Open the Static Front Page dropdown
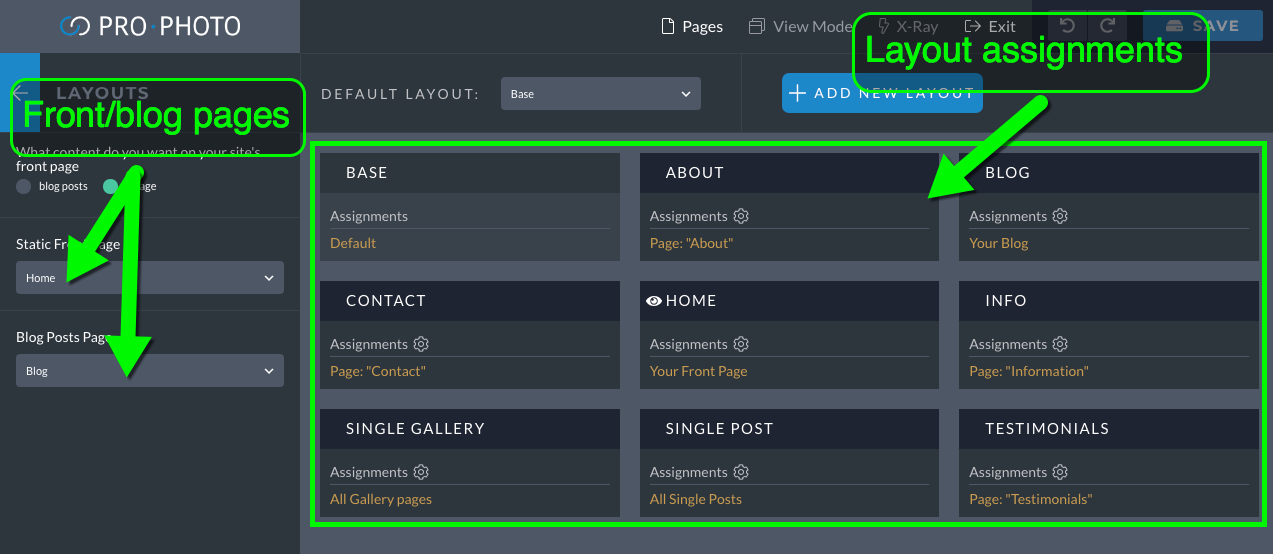Viewport: 1273px width, 554px height. click(150, 278)
